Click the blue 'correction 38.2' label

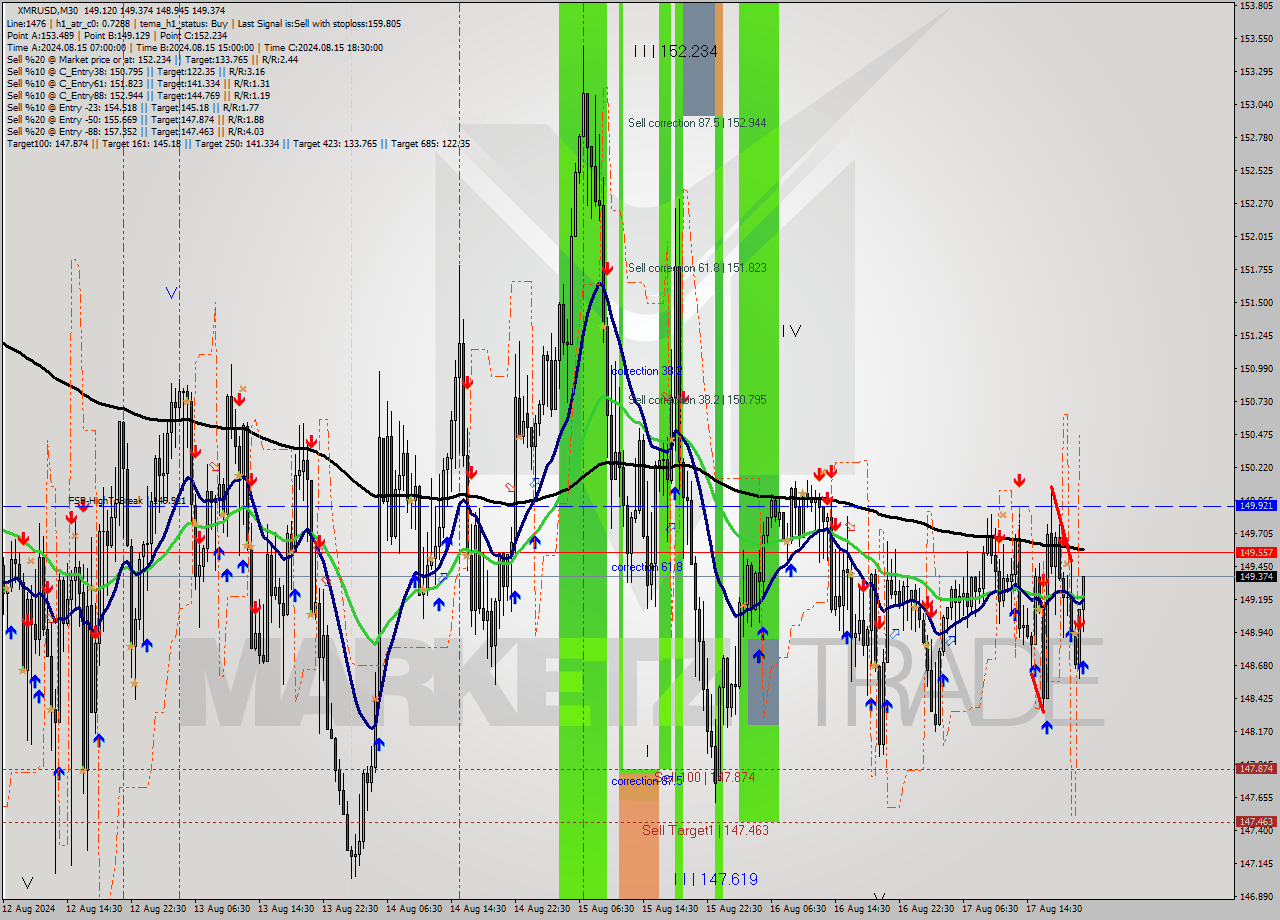[647, 371]
